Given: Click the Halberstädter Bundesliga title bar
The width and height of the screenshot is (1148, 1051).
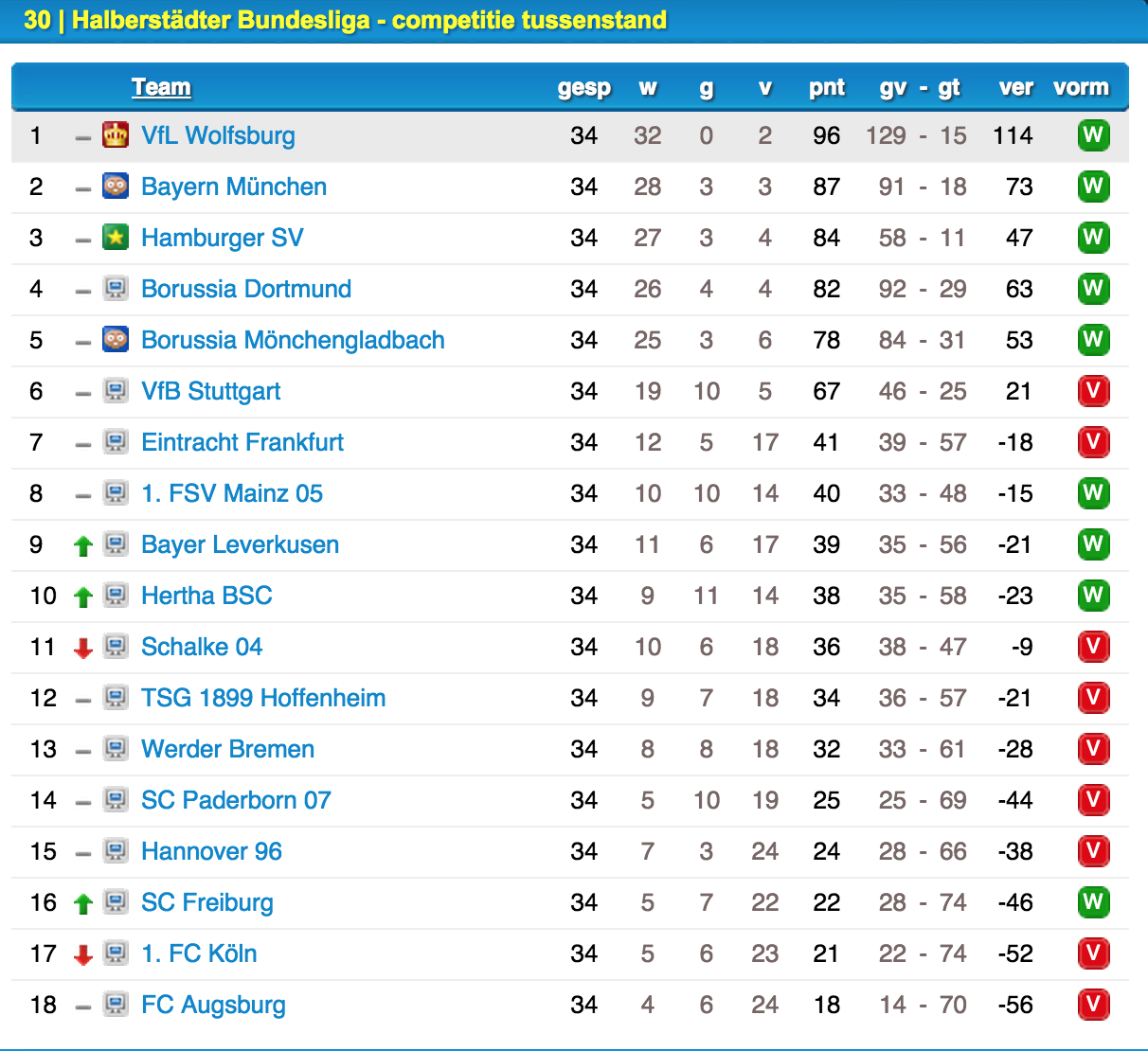Looking at the screenshot, I should click(x=574, y=20).
